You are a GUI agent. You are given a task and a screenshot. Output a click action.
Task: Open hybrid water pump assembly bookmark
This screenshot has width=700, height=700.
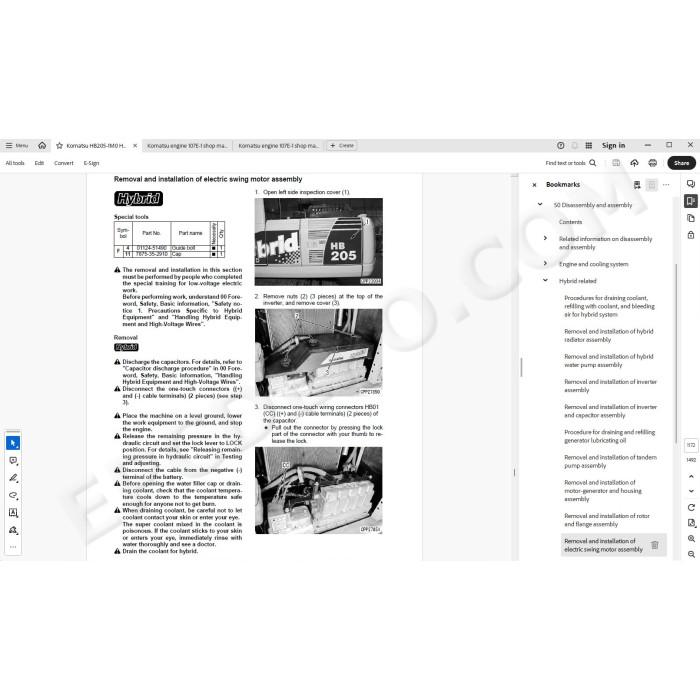click(609, 361)
